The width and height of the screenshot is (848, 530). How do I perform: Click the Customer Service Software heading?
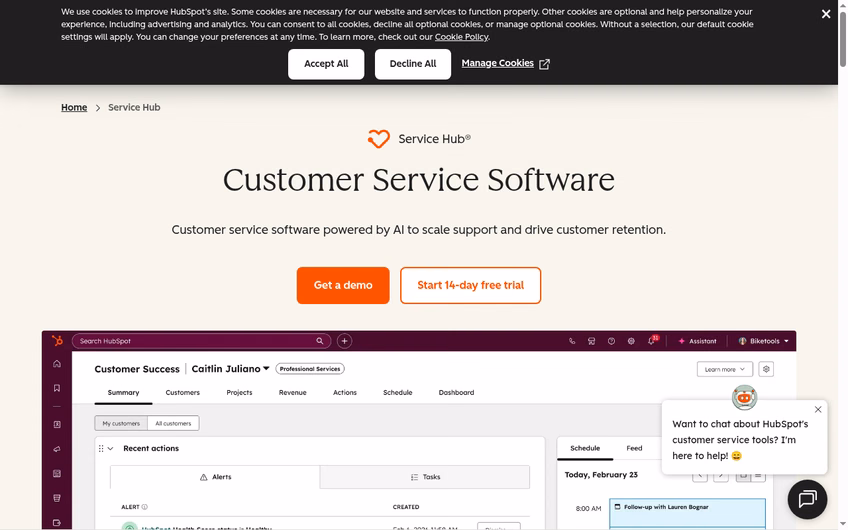tap(419, 180)
